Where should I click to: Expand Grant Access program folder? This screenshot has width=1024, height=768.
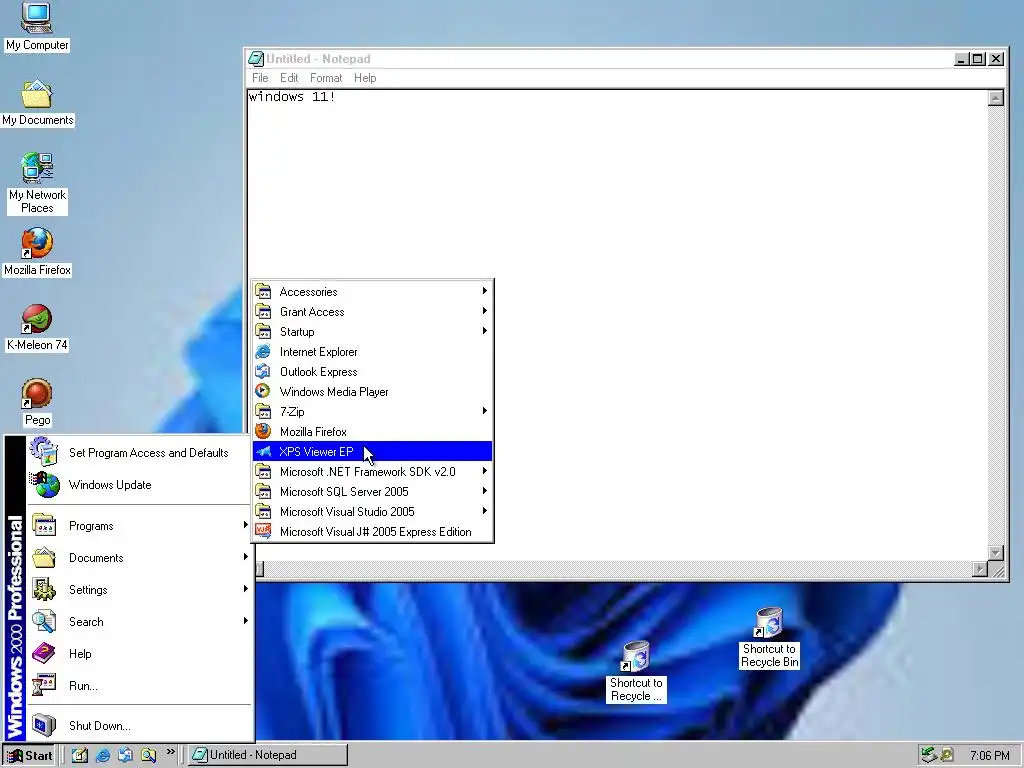tap(372, 312)
